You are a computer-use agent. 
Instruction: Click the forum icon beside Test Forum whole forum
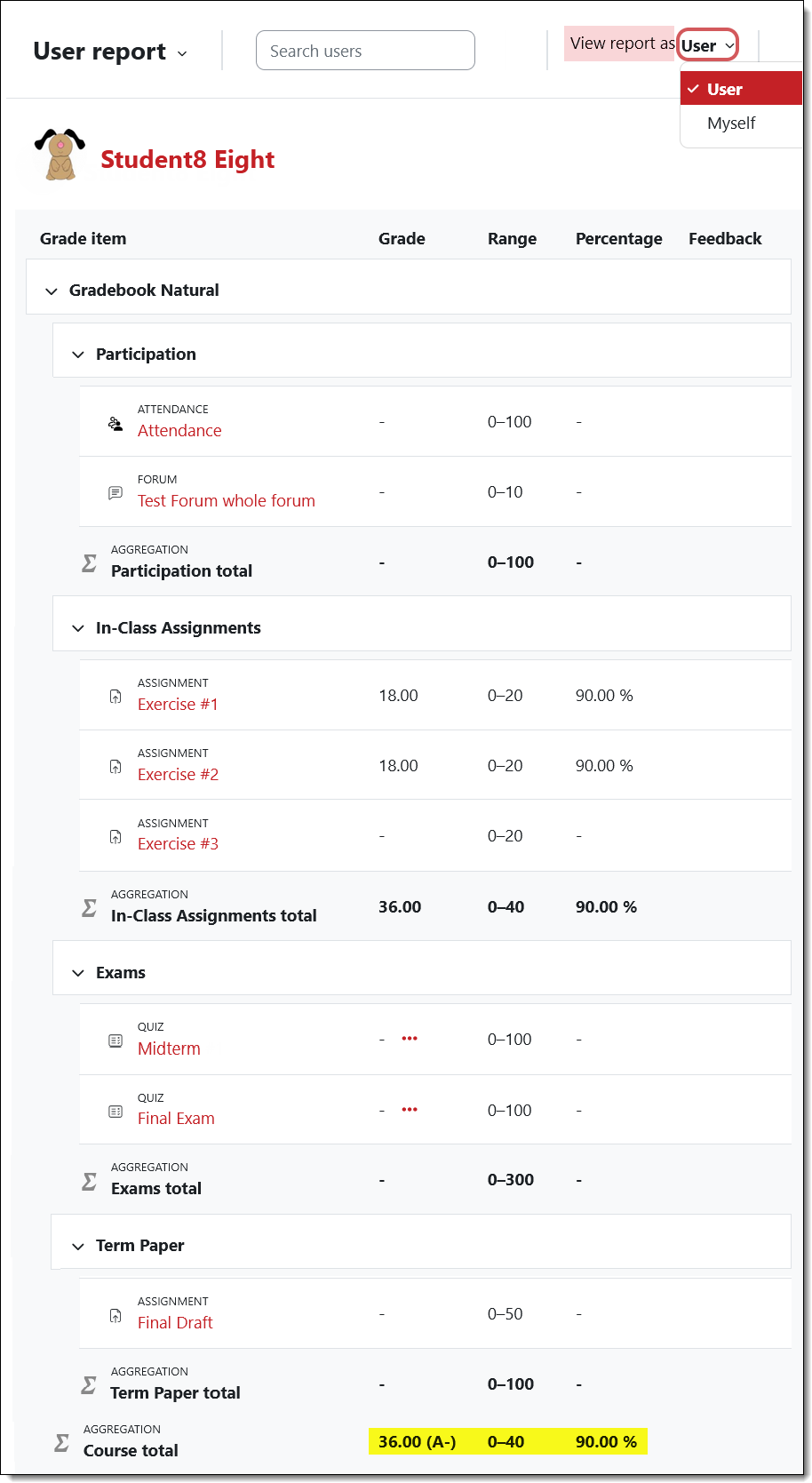coord(115,493)
